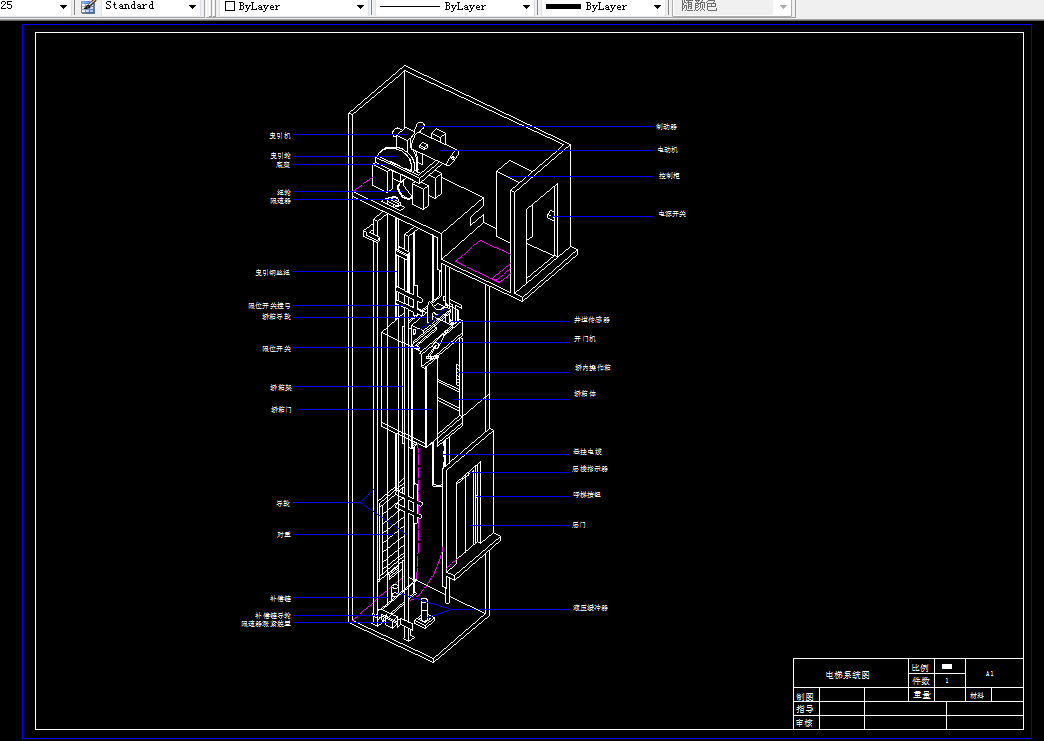The width and height of the screenshot is (1044, 741).
Task: Click the A1 sheet size cell
Action: 989,674
